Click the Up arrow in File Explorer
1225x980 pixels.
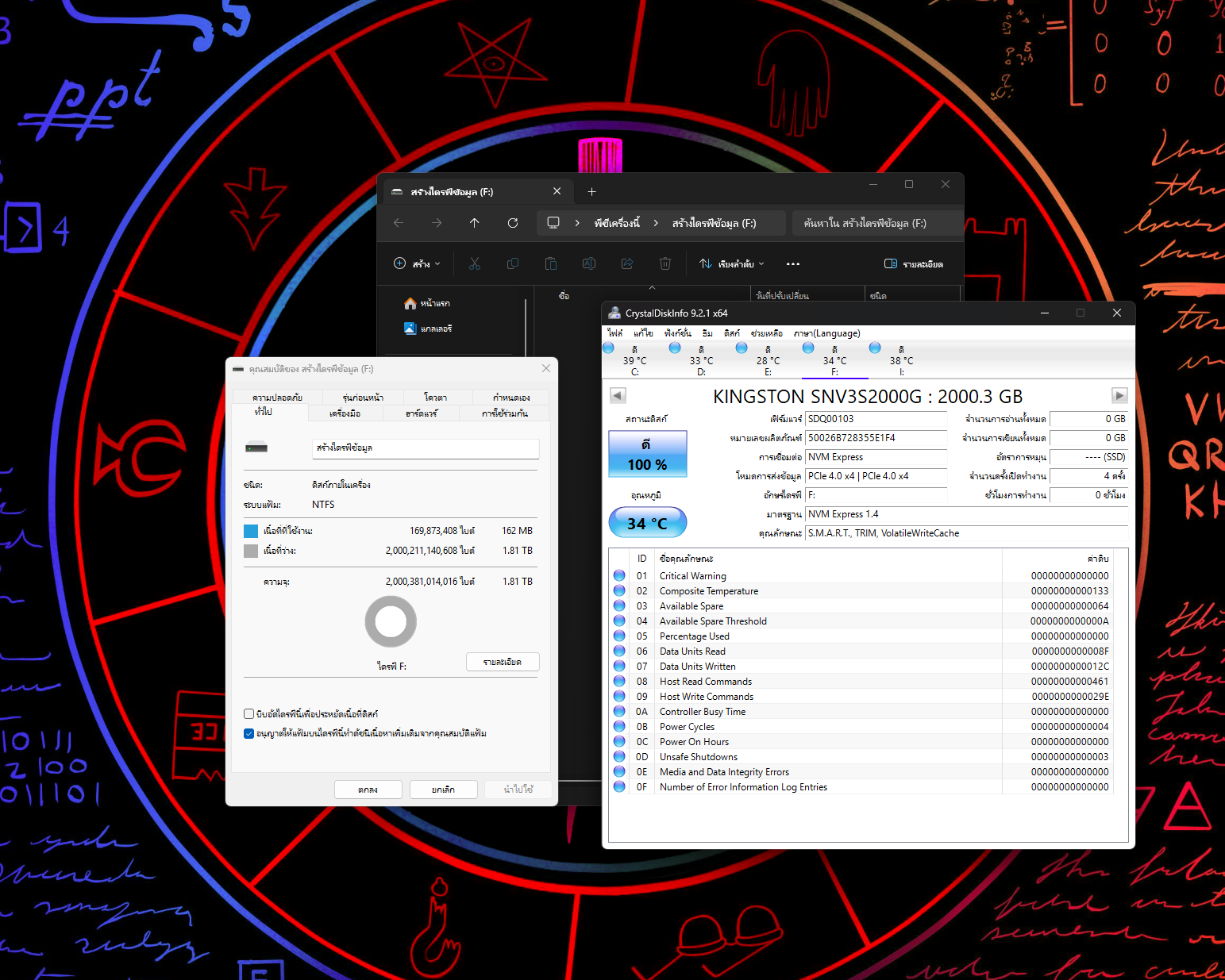475,223
